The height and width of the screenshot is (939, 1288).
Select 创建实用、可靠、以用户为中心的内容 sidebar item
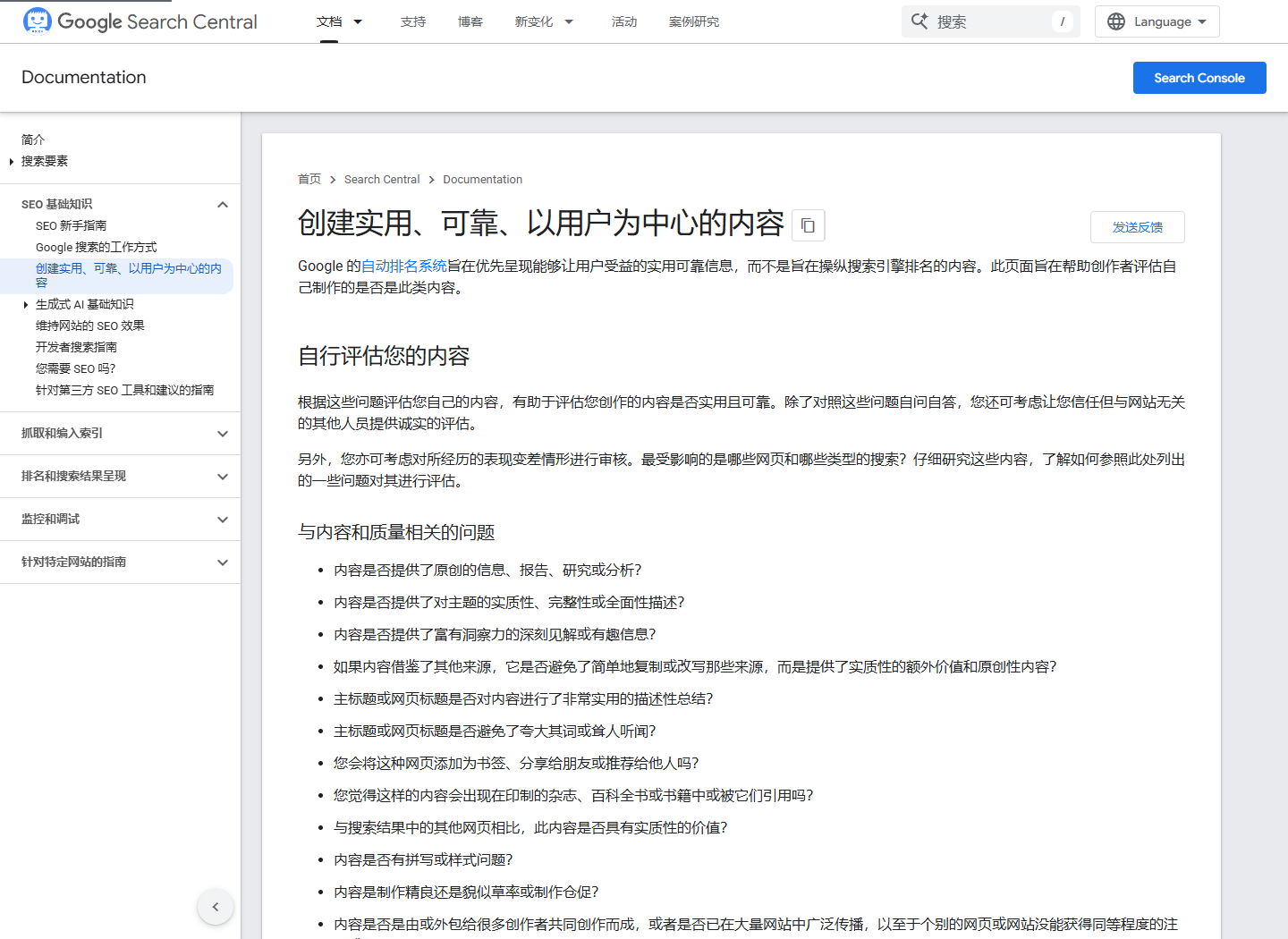click(x=129, y=275)
